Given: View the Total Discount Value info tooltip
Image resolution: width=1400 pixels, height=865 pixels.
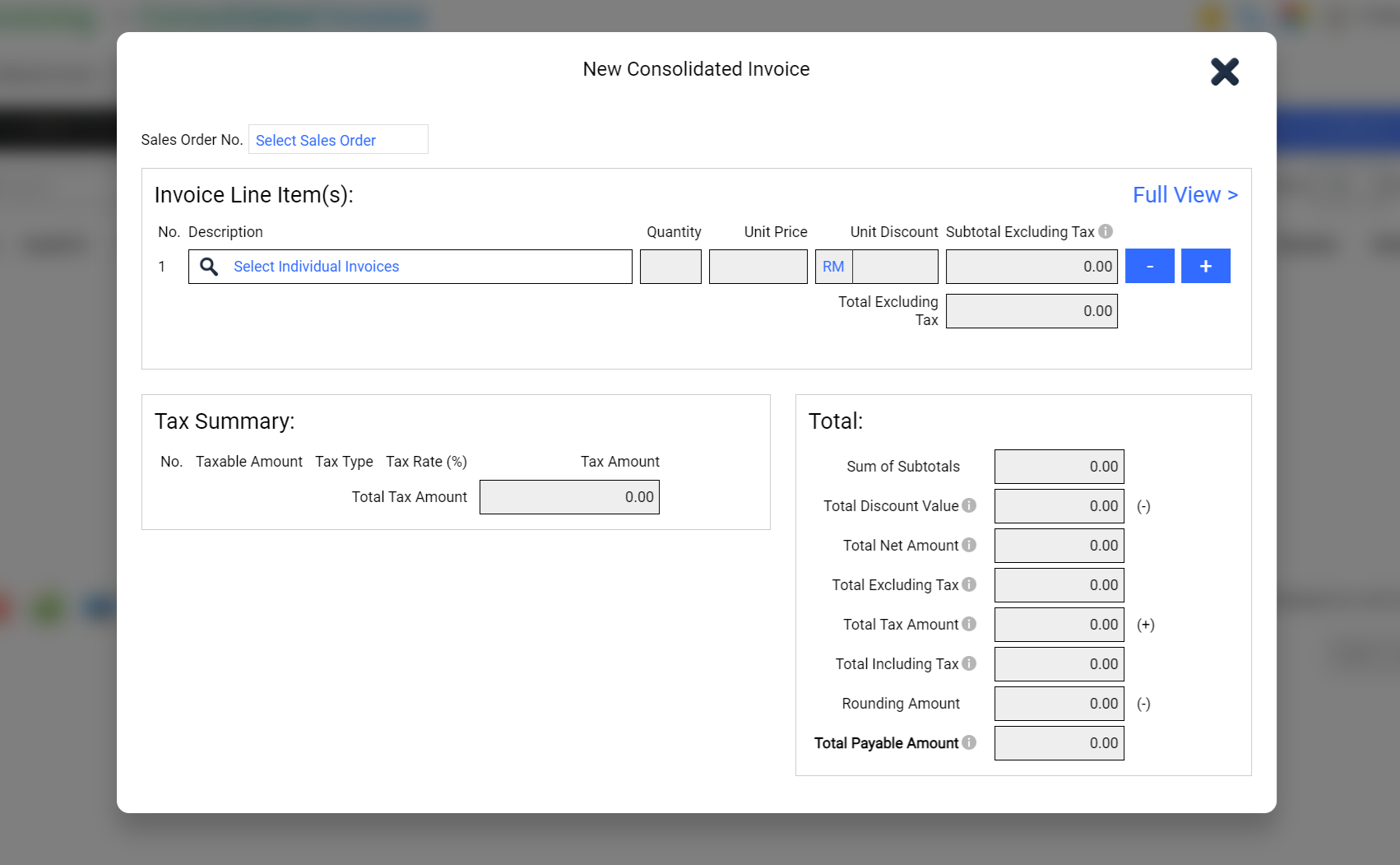Looking at the screenshot, I should 969,505.
